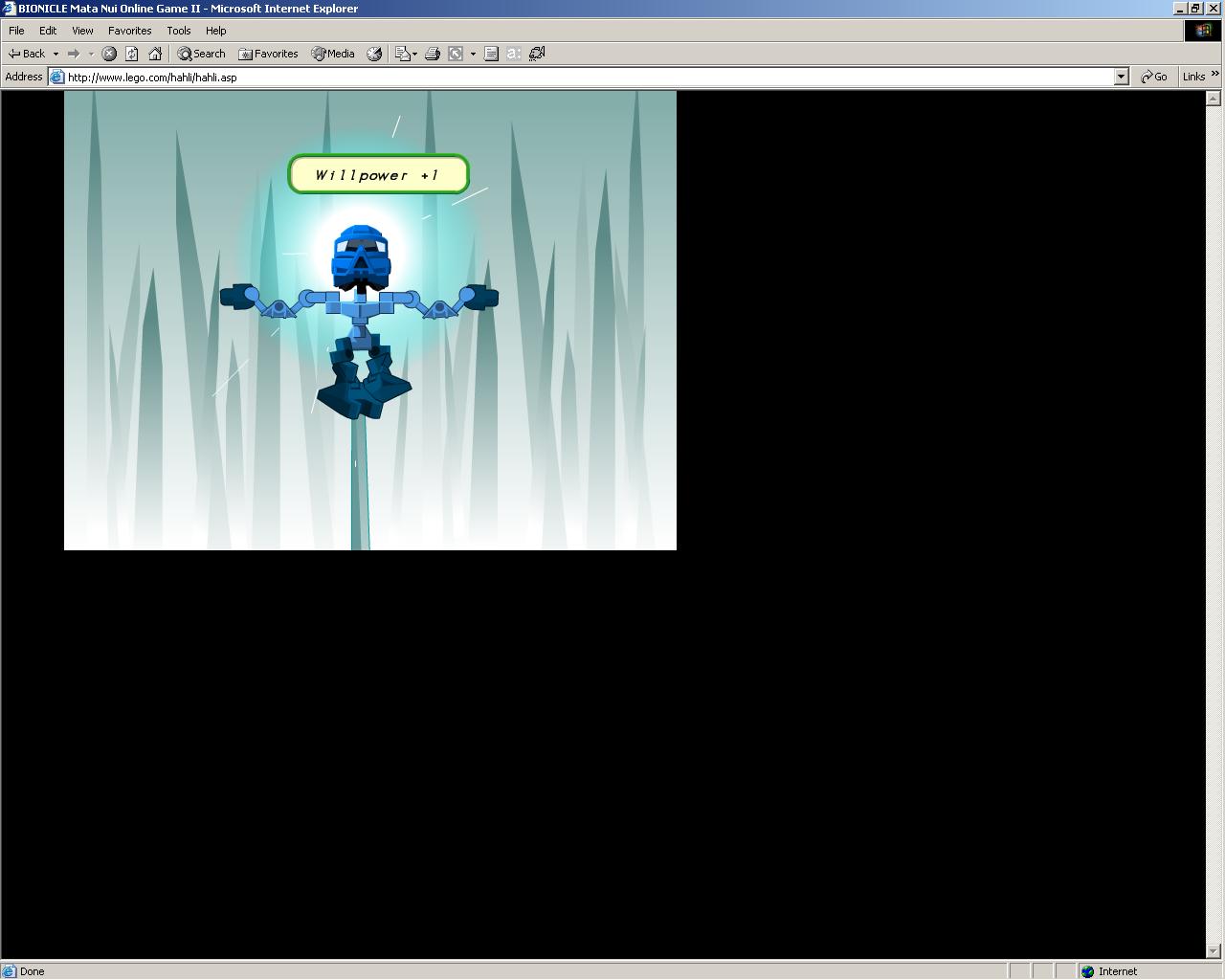
Task: Click the vertical scrollbar down arrow
Action: (1213, 951)
